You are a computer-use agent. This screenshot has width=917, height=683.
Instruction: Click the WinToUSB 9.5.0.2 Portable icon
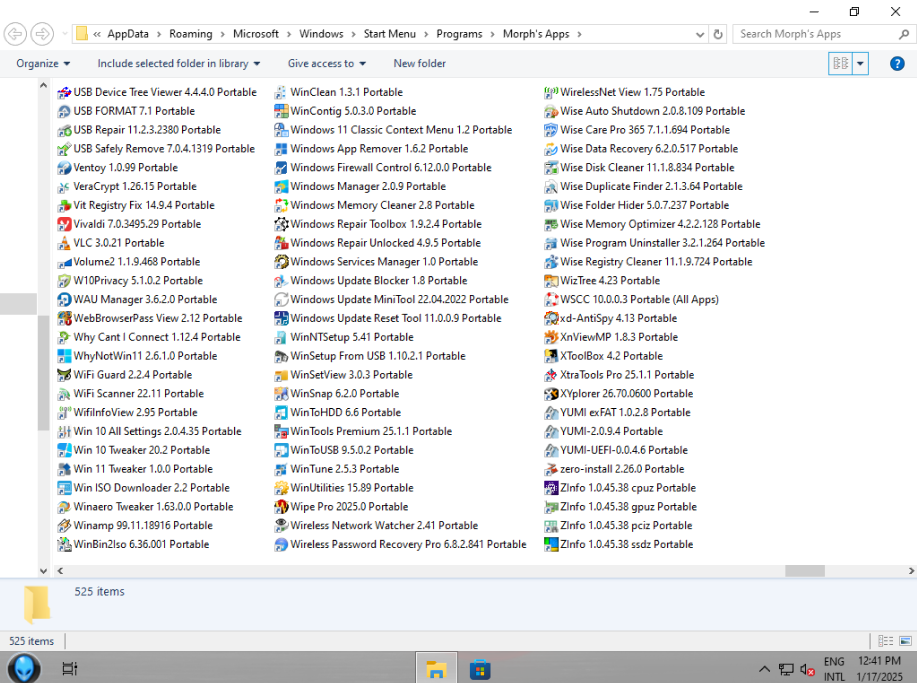click(281, 450)
